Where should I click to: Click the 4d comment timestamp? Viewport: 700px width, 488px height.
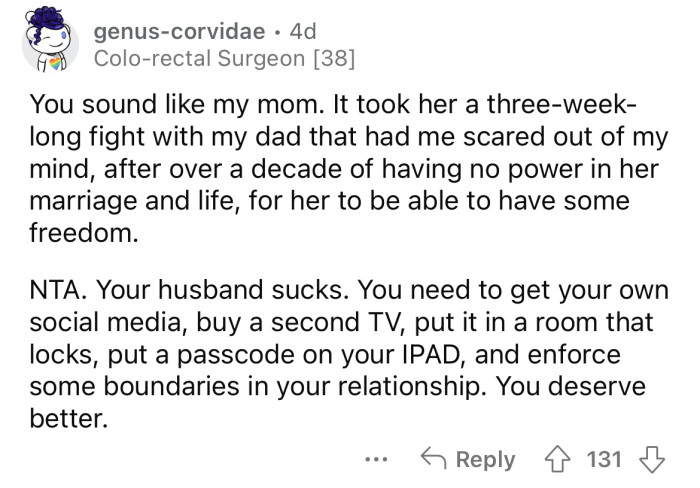pos(301,32)
